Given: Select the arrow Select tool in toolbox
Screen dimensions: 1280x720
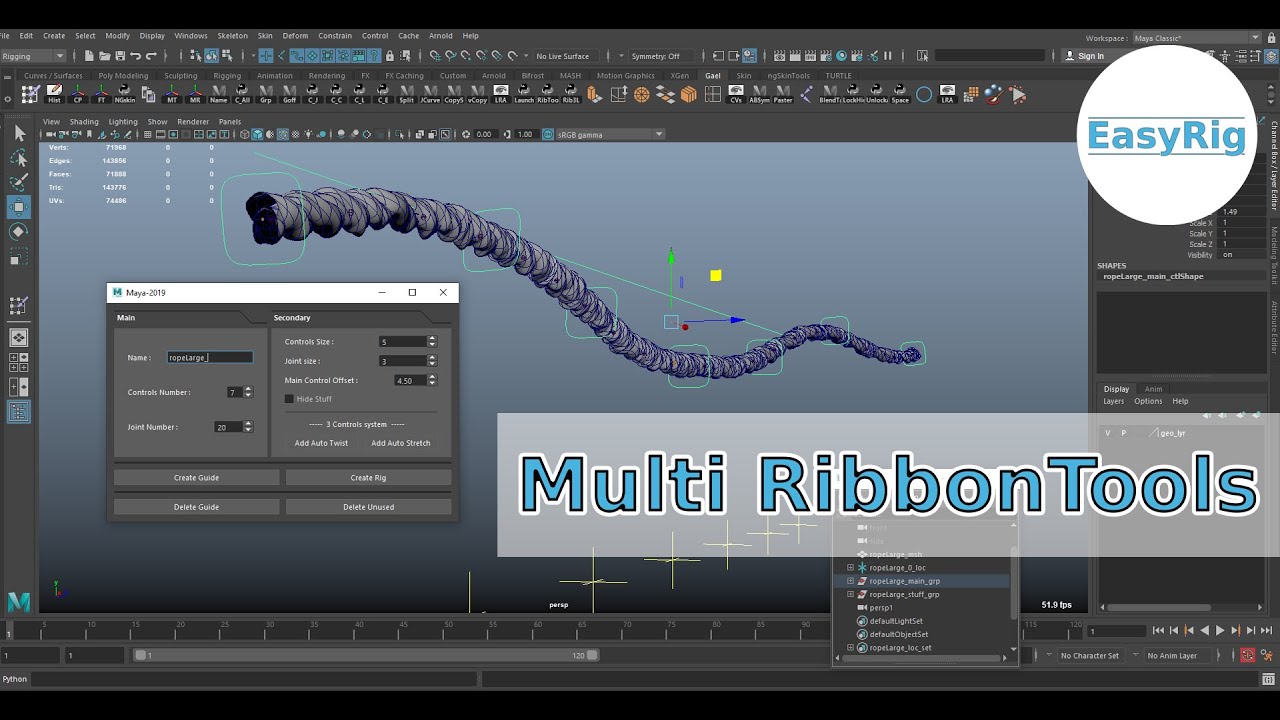Looking at the screenshot, I should (x=19, y=133).
